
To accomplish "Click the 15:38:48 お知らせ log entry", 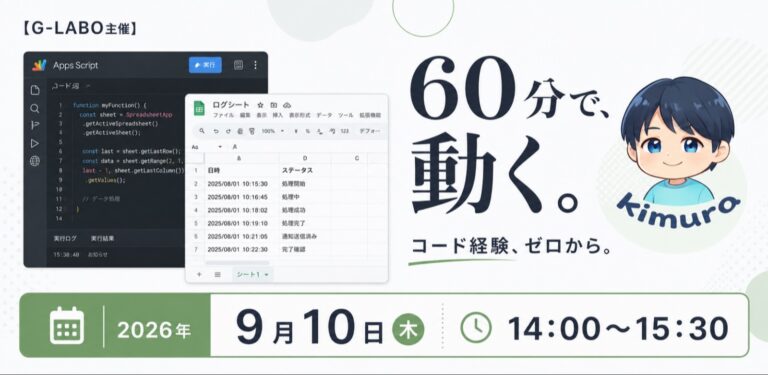I will pos(80,255).
